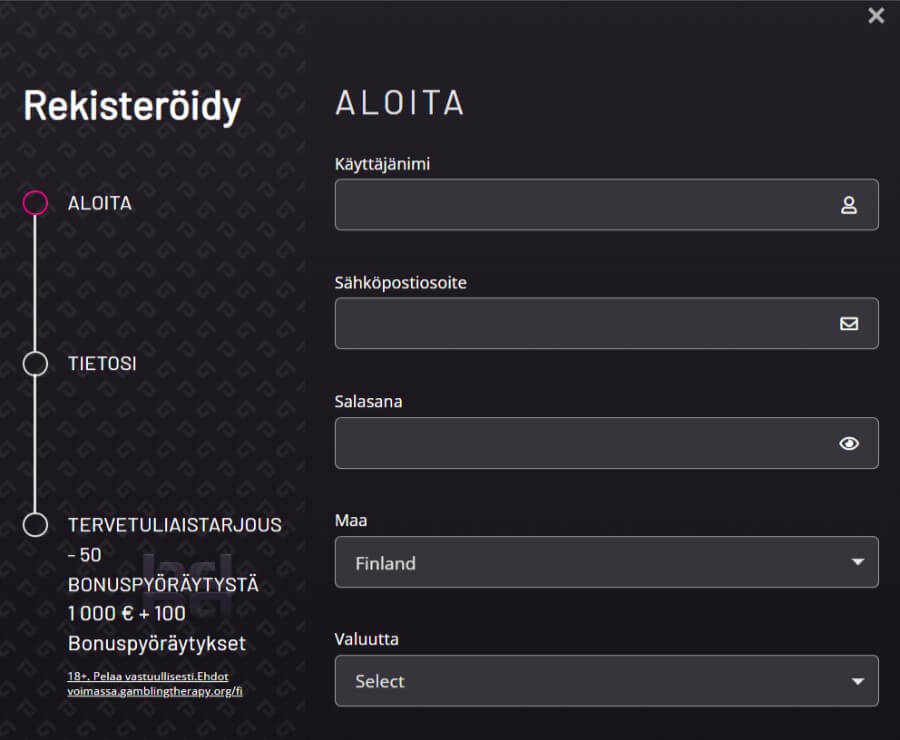Toggle password visibility eye icon
The image size is (900, 740).
(x=849, y=443)
